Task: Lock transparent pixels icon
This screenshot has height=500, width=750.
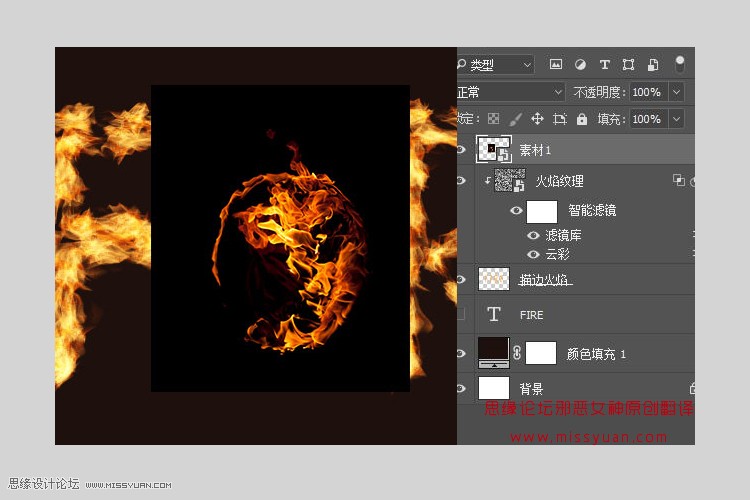Action: pyautogui.click(x=493, y=119)
